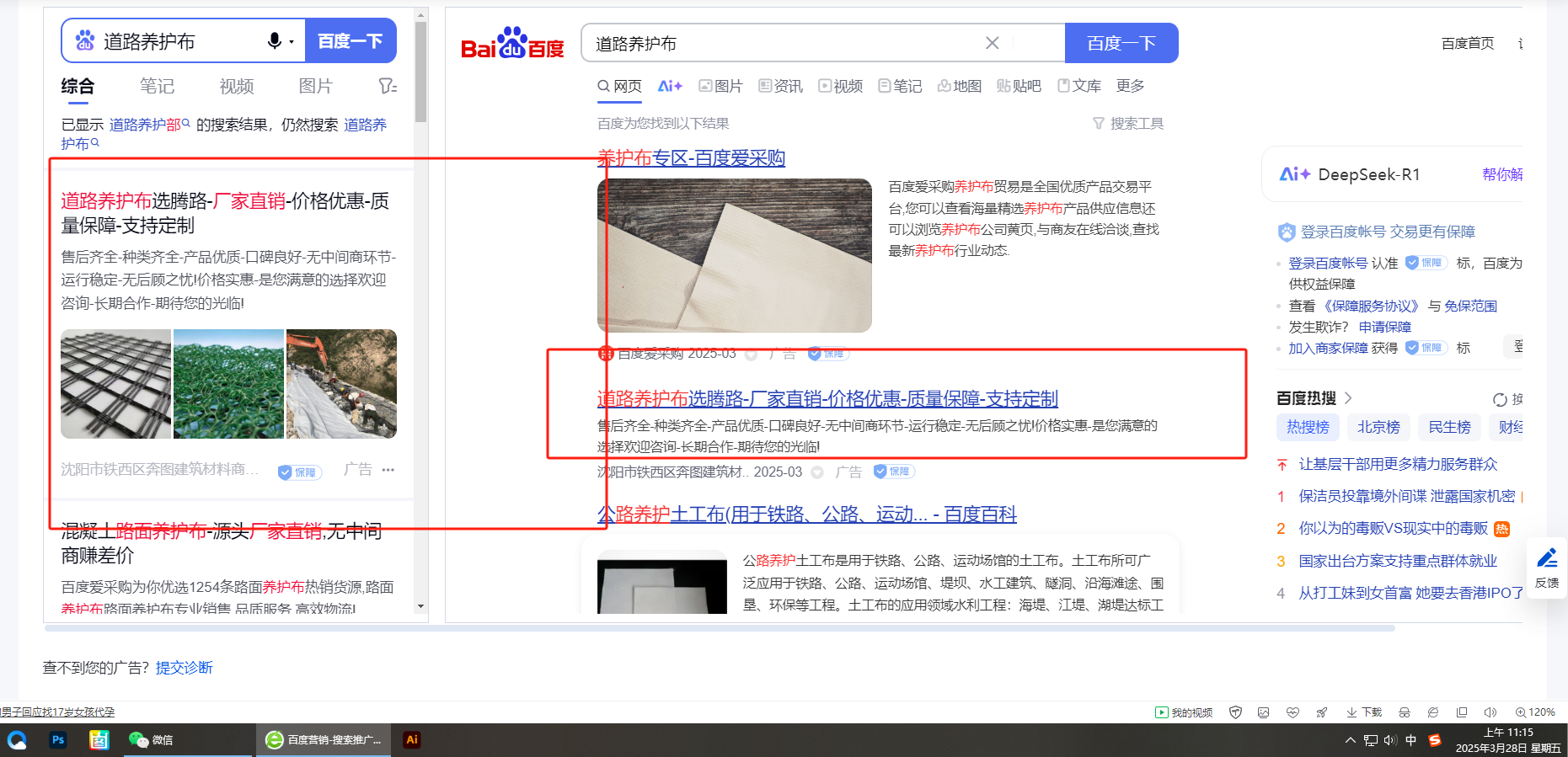Switch to the desktop 地图 tab
The width and height of the screenshot is (1568, 757).
960,86
